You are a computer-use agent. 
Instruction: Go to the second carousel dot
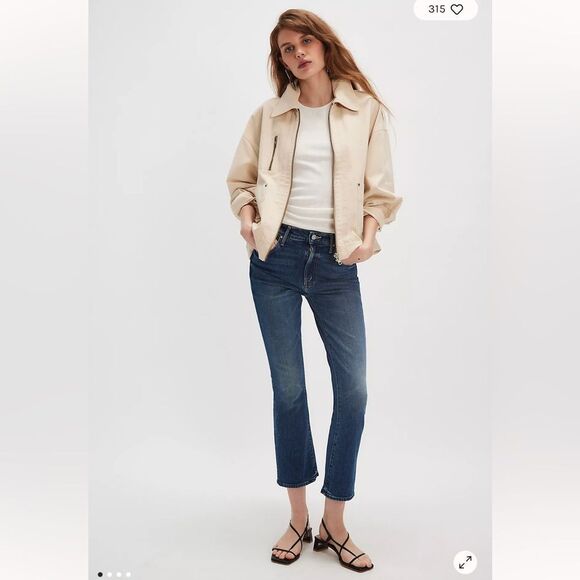(109, 574)
